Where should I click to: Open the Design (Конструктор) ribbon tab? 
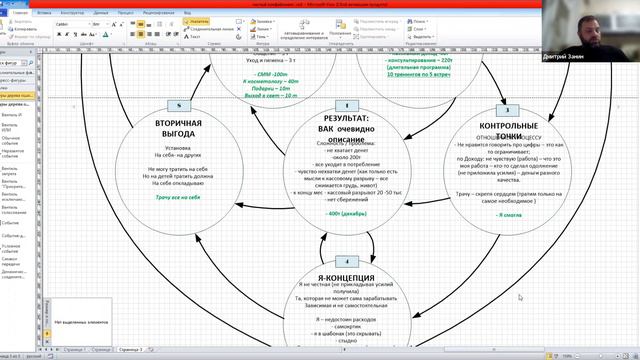tap(72, 13)
